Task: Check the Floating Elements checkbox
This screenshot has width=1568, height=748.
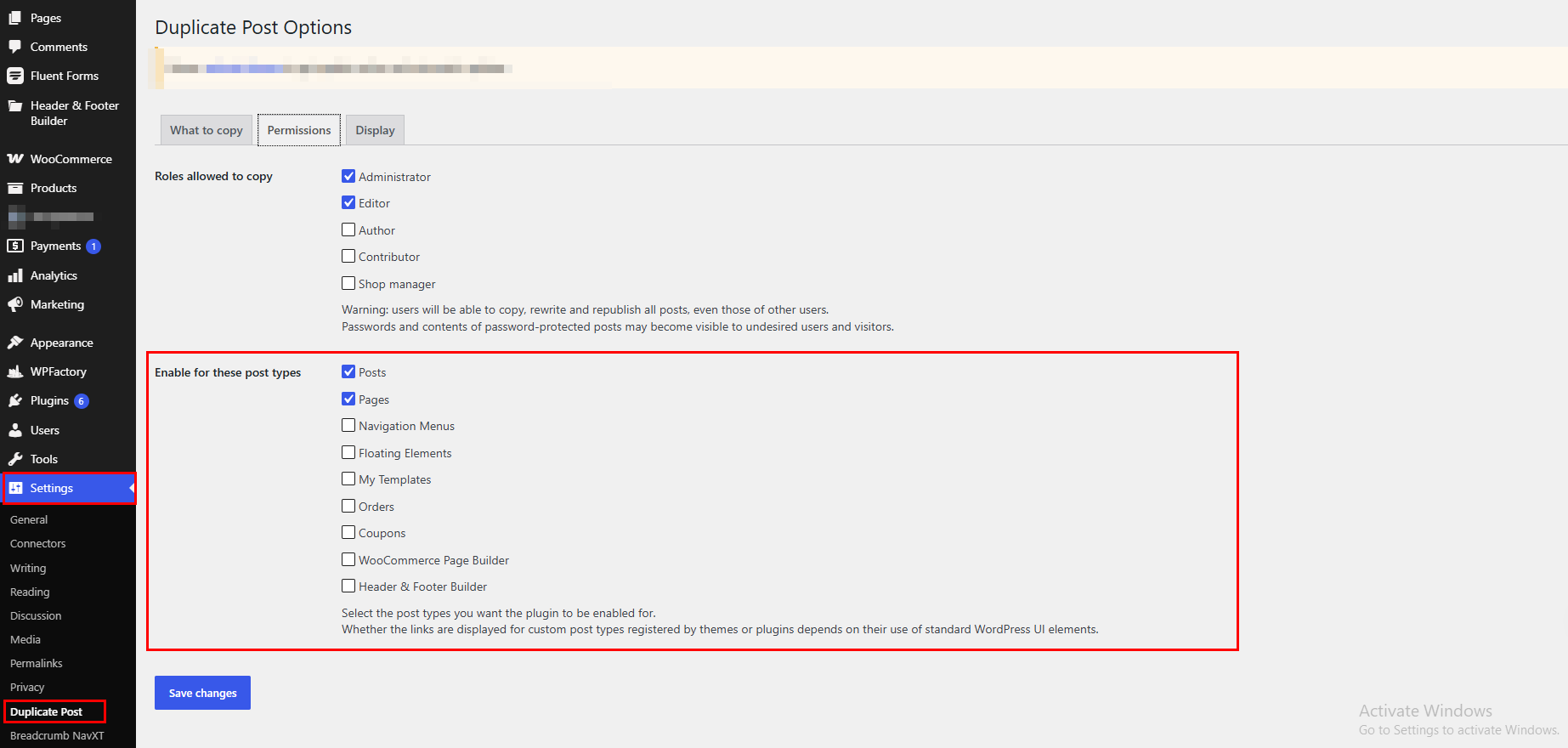Action: point(348,452)
